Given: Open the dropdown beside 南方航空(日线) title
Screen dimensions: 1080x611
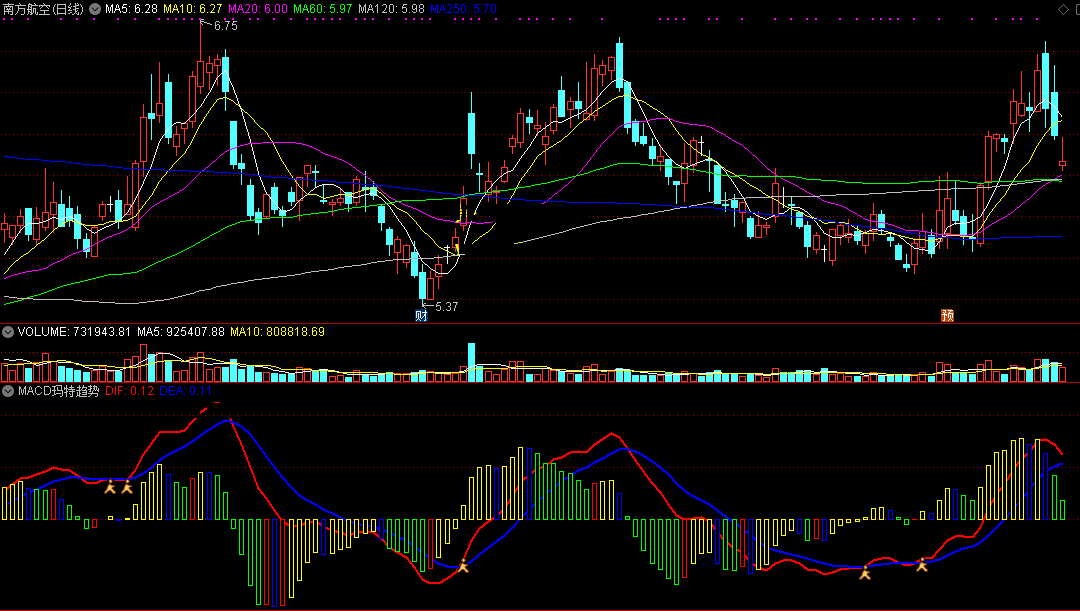Looking at the screenshot, I should 95,10.
